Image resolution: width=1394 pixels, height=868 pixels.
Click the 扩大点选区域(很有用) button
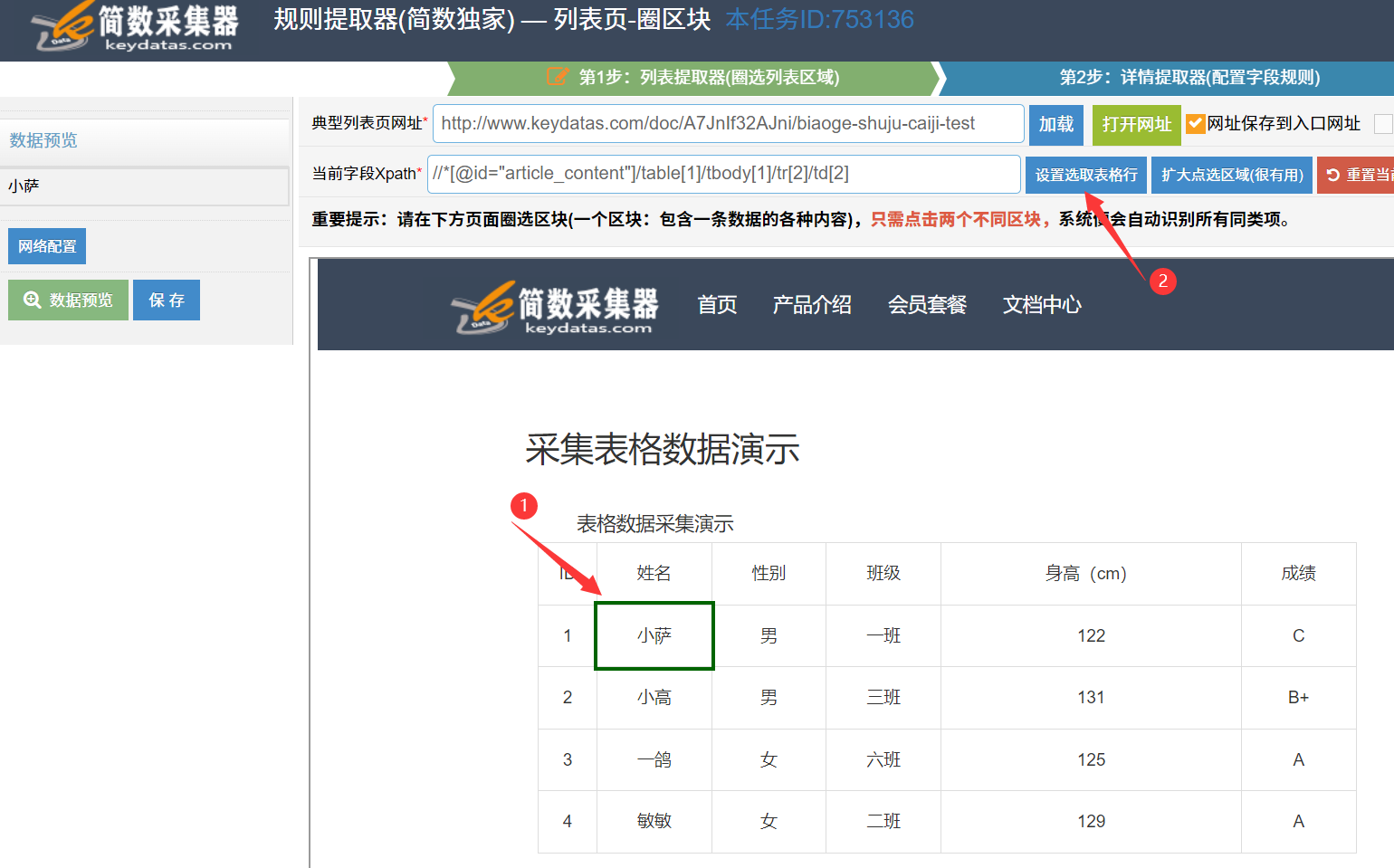[1231, 174]
